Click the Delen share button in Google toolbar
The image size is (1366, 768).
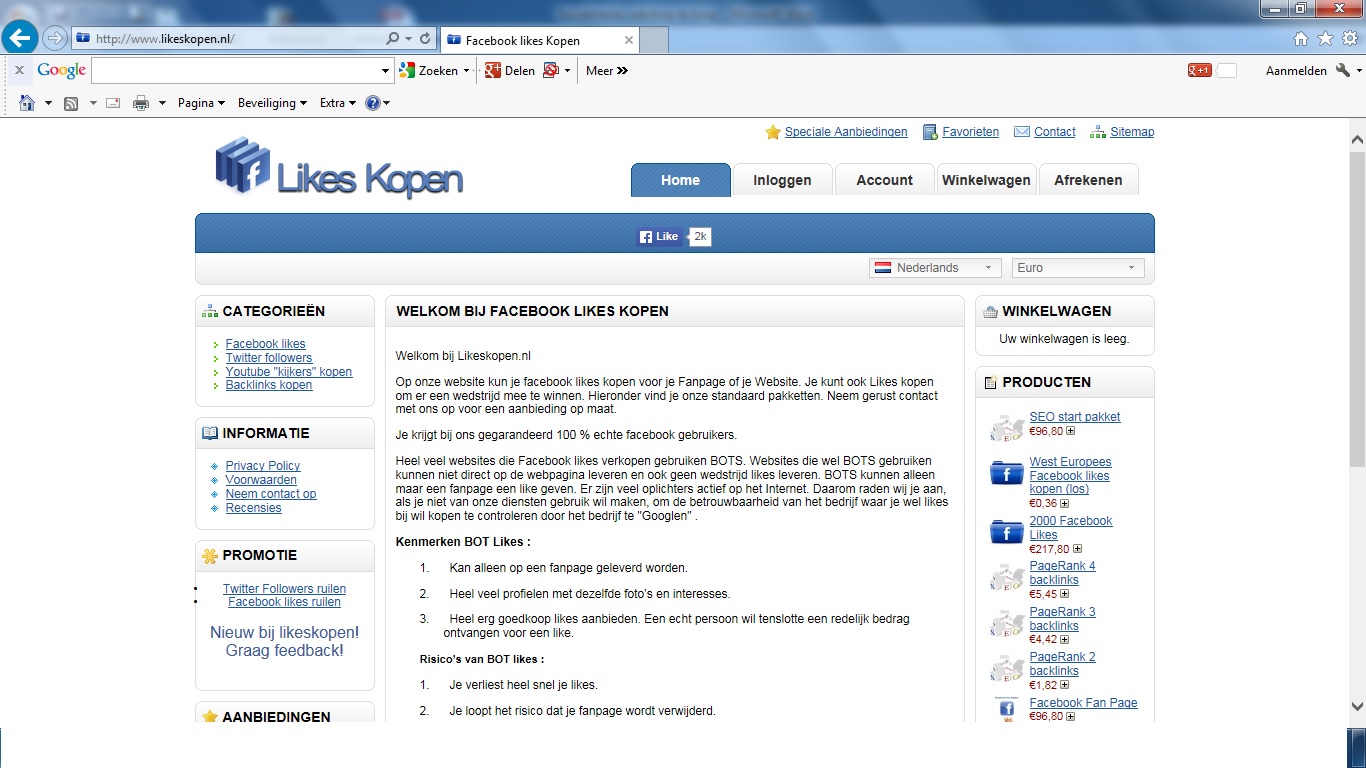(x=510, y=71)
